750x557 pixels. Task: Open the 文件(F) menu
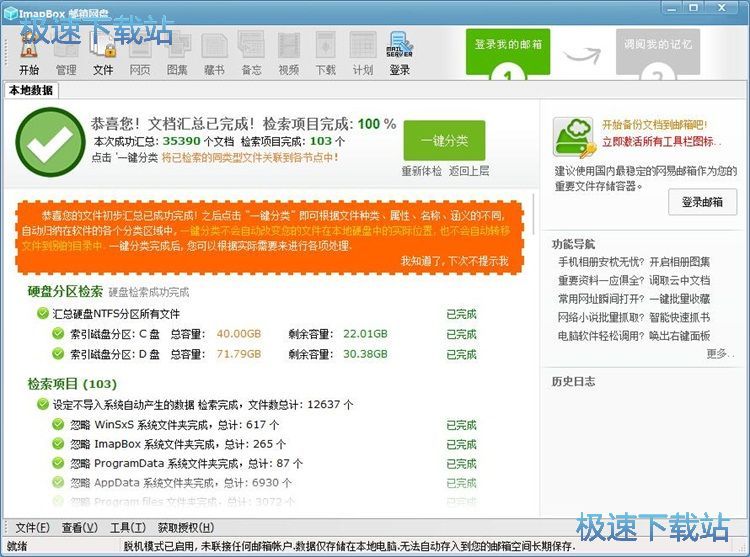[x=33, y=528]
